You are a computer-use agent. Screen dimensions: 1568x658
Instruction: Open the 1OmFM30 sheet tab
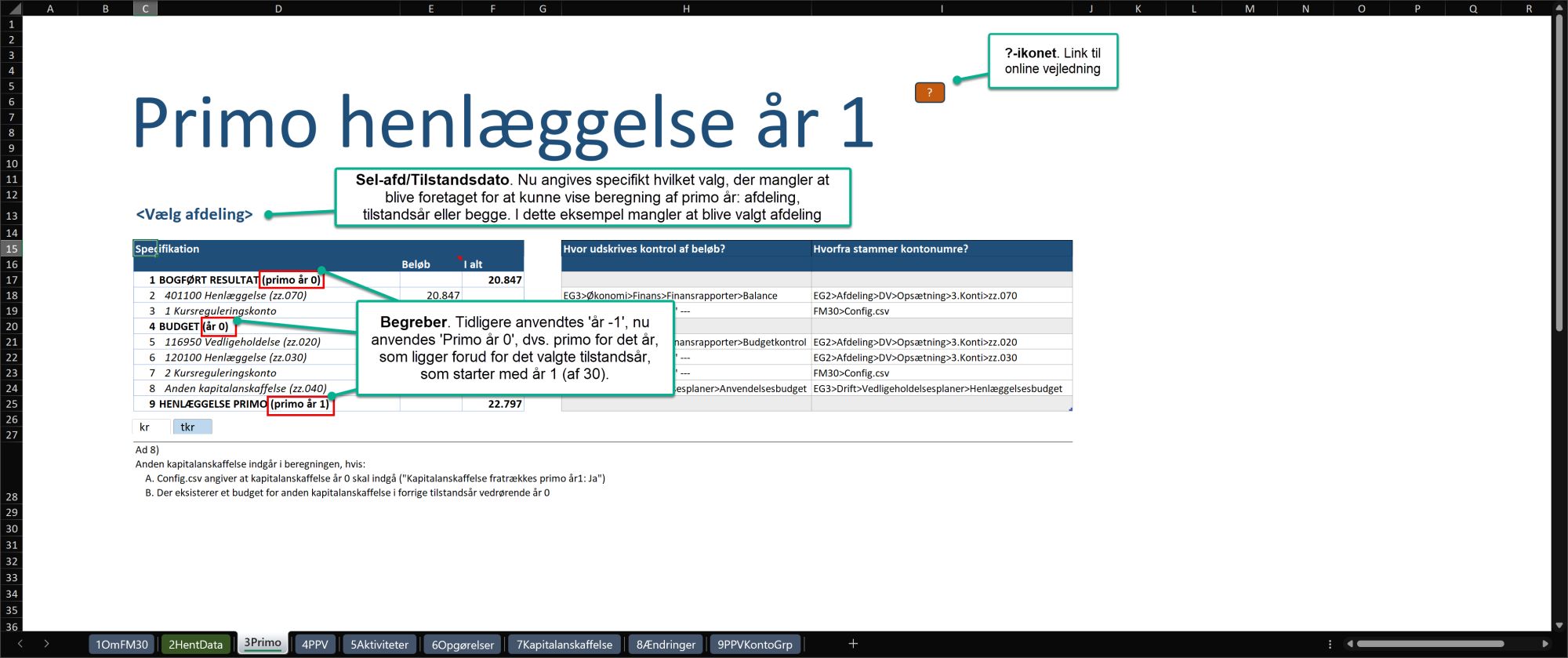coord(122,644)
